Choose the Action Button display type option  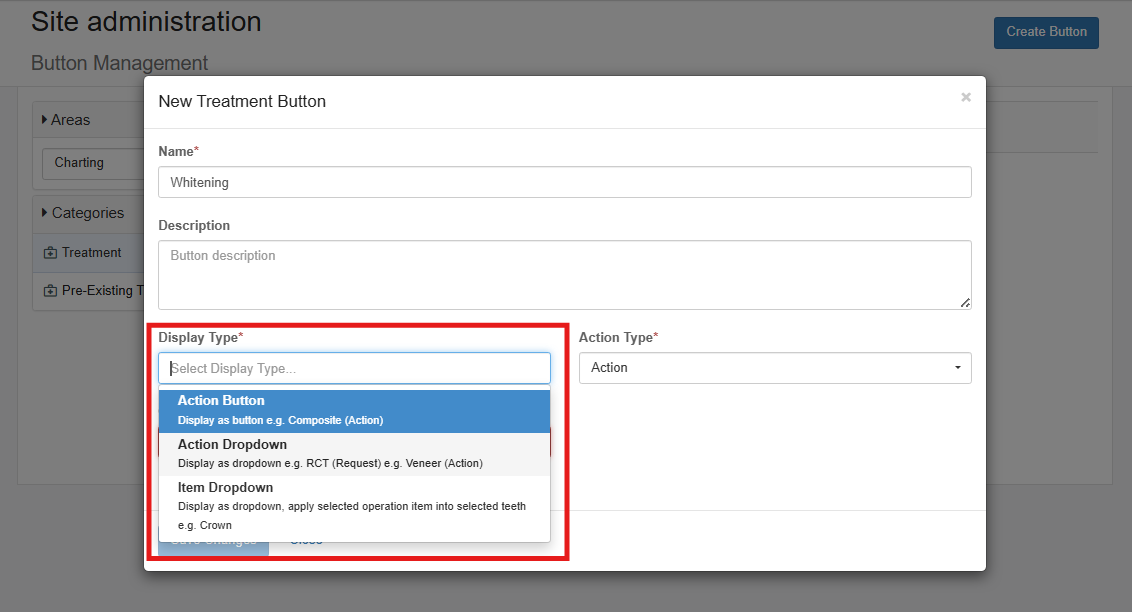(x=354, y=411)
